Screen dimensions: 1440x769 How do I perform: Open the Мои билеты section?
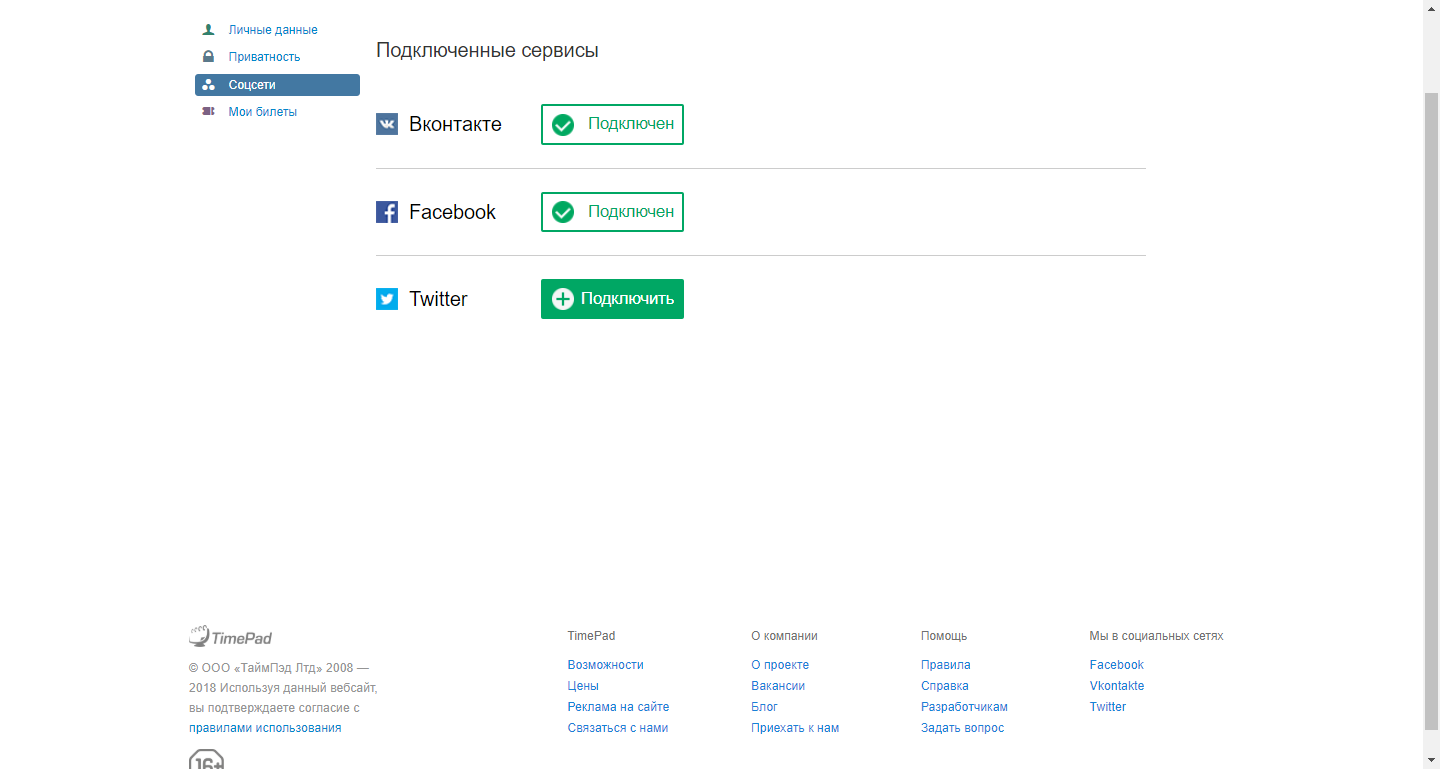263,111
